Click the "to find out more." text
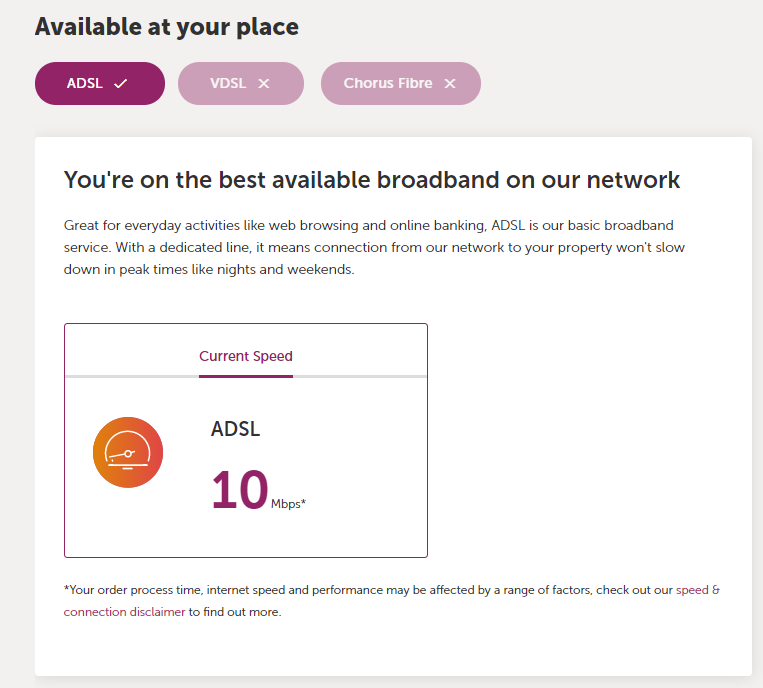Screen dimensions: 763x688 tap(235, 612)
